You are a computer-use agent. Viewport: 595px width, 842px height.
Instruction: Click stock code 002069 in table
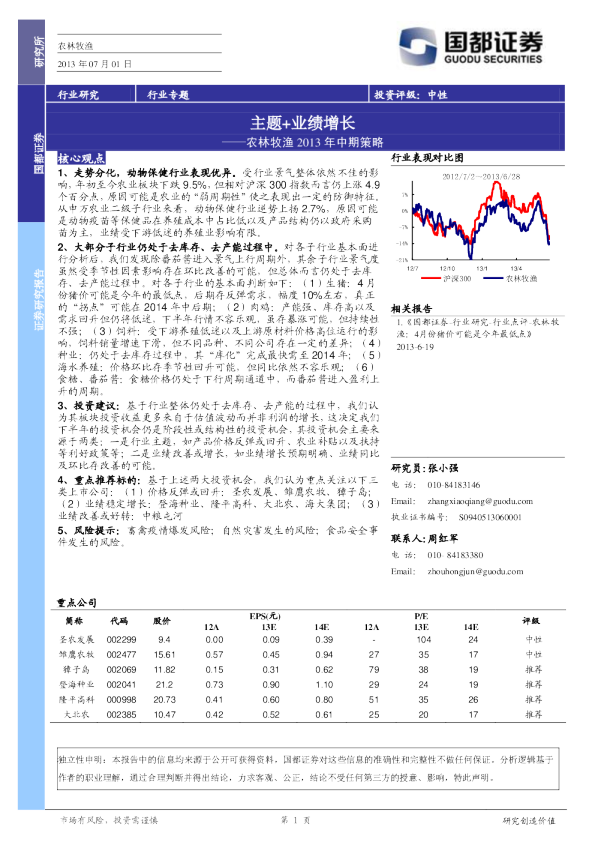pos(121,670)
